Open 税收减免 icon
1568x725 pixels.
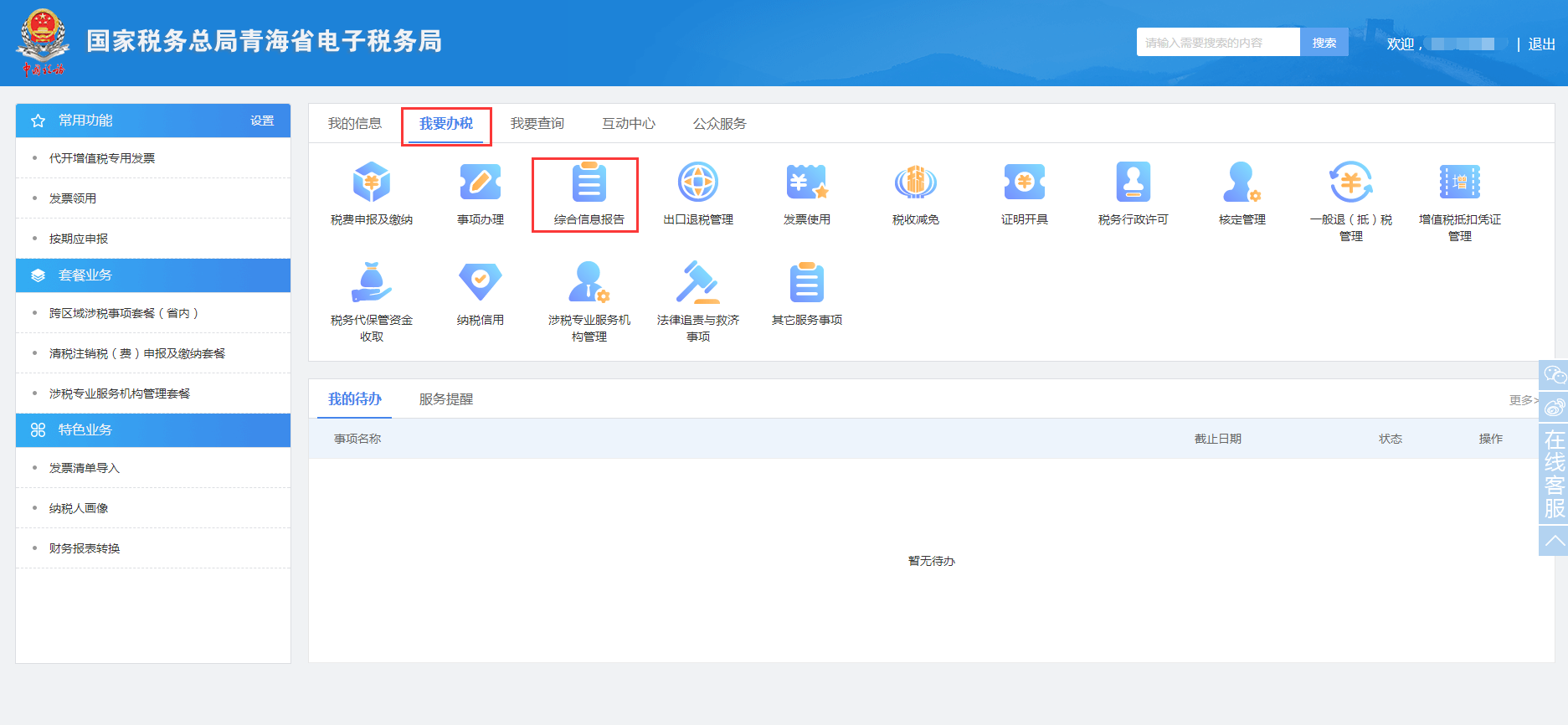[x=916, y=182]
